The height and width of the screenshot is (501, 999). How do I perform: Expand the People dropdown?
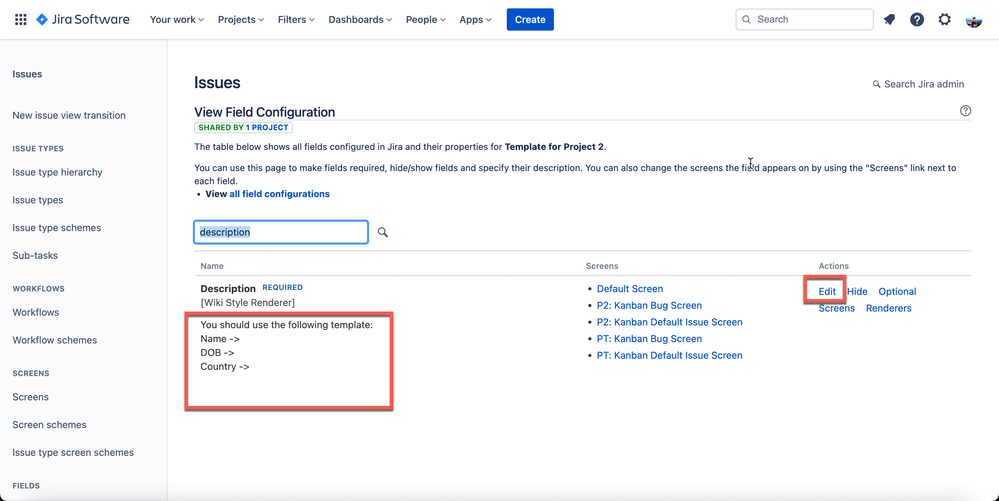click(x=426, y=20)
